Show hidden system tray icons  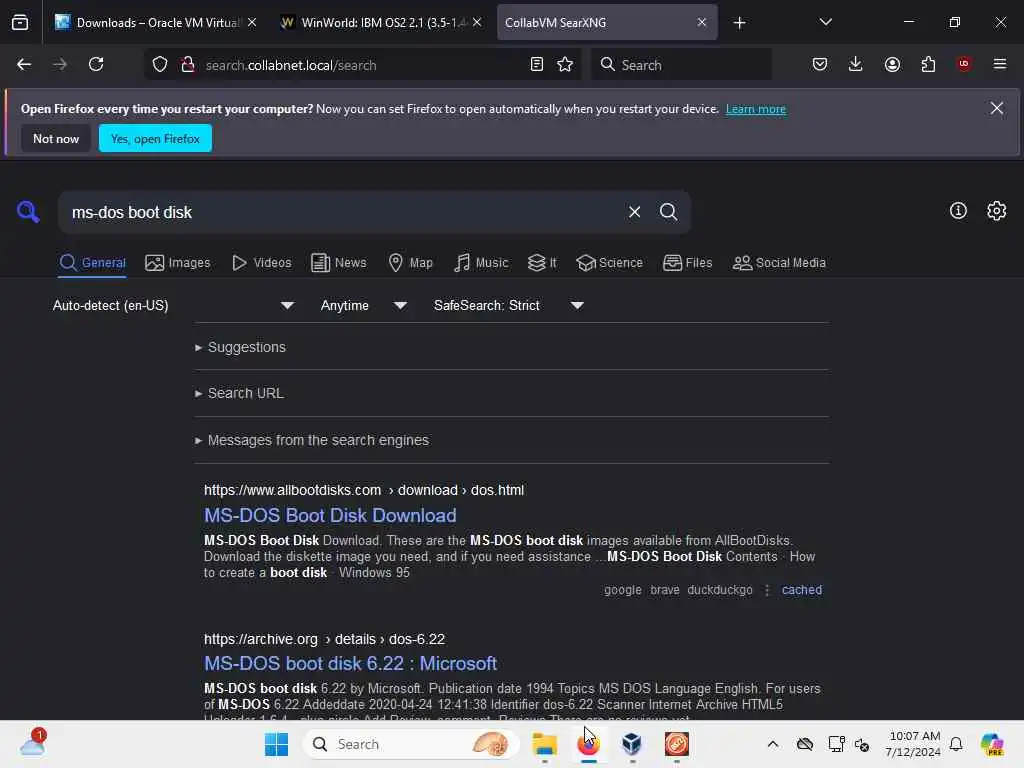(x=773, y=744)
